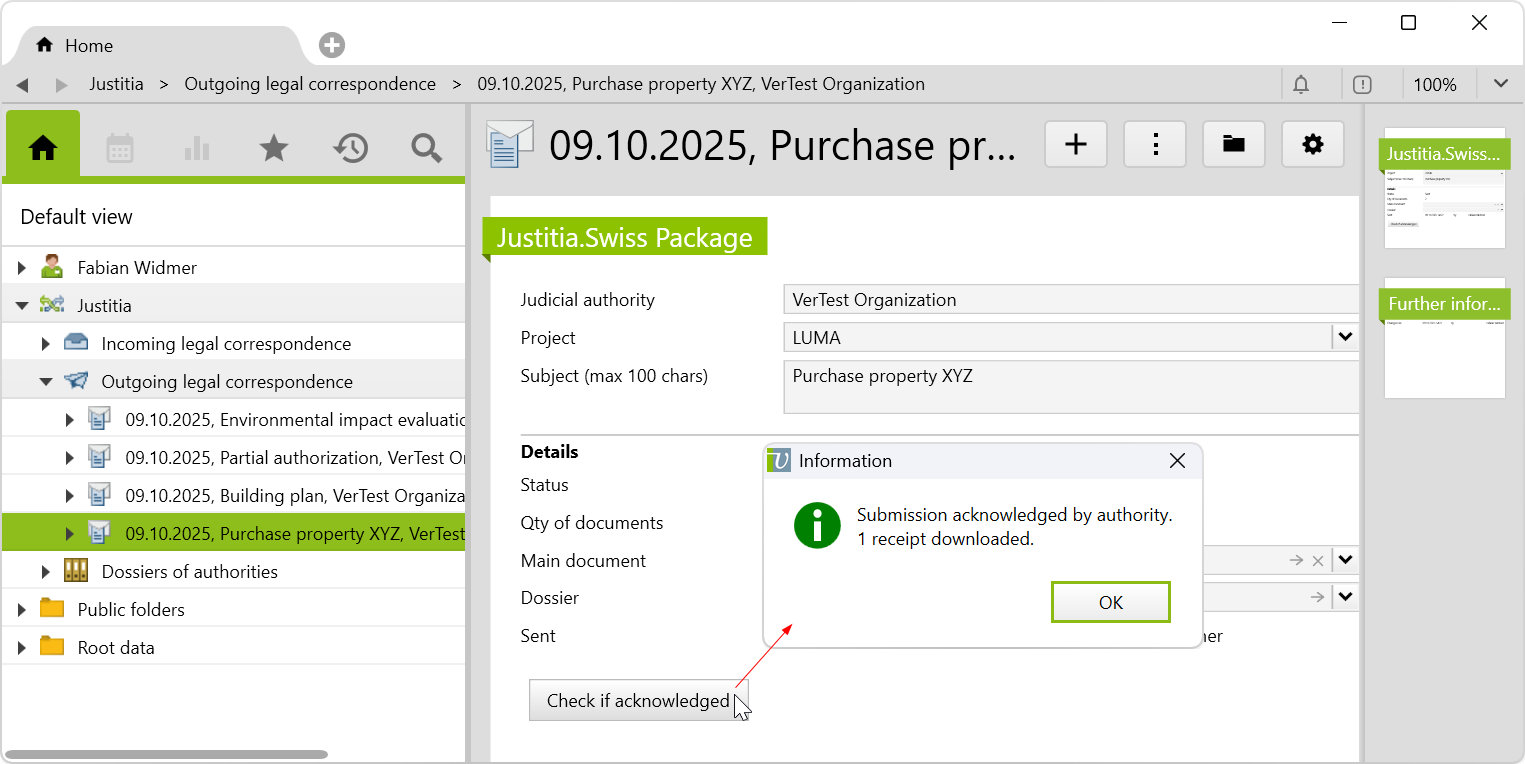Open the calendar view icon in sidebar
This screenshot has height=764, width=1525.
pyautogui.click(x=120, y=148)
